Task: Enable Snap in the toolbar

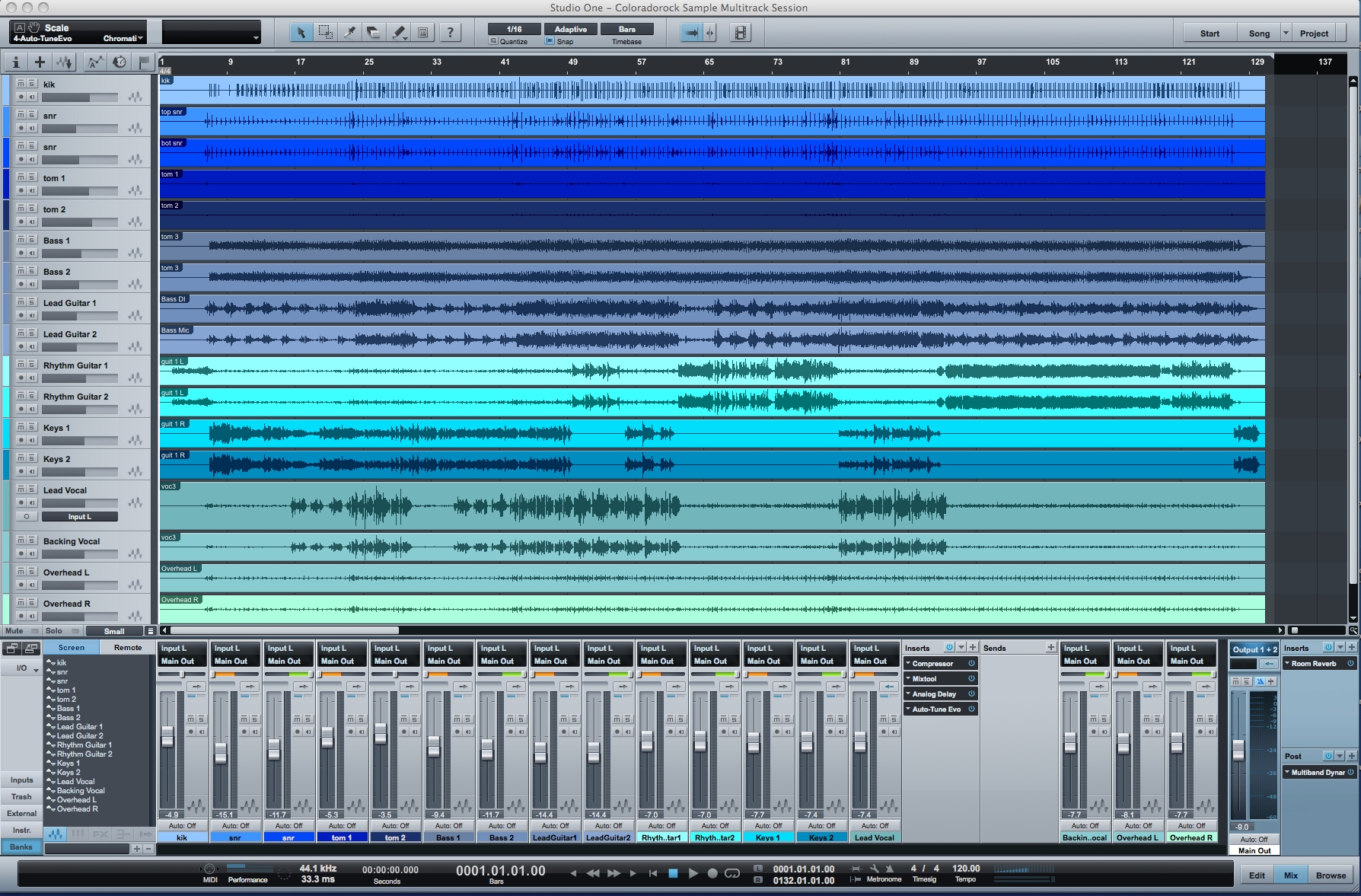Action: tap(549, 41)
